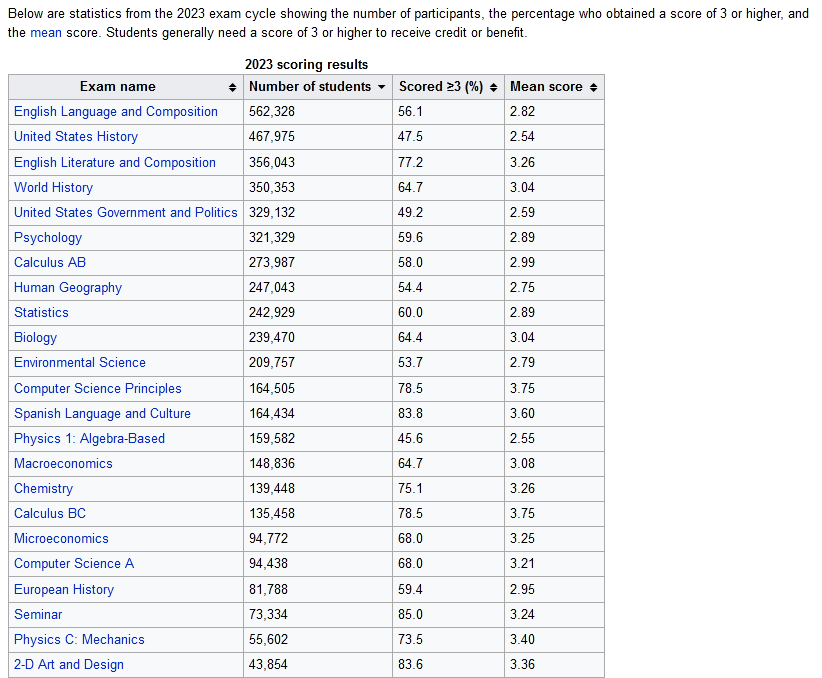The width and height of the screenshot is (822, 678).
Task: Click the 3.40 mean score cell
Action: [x=554, y=640]
